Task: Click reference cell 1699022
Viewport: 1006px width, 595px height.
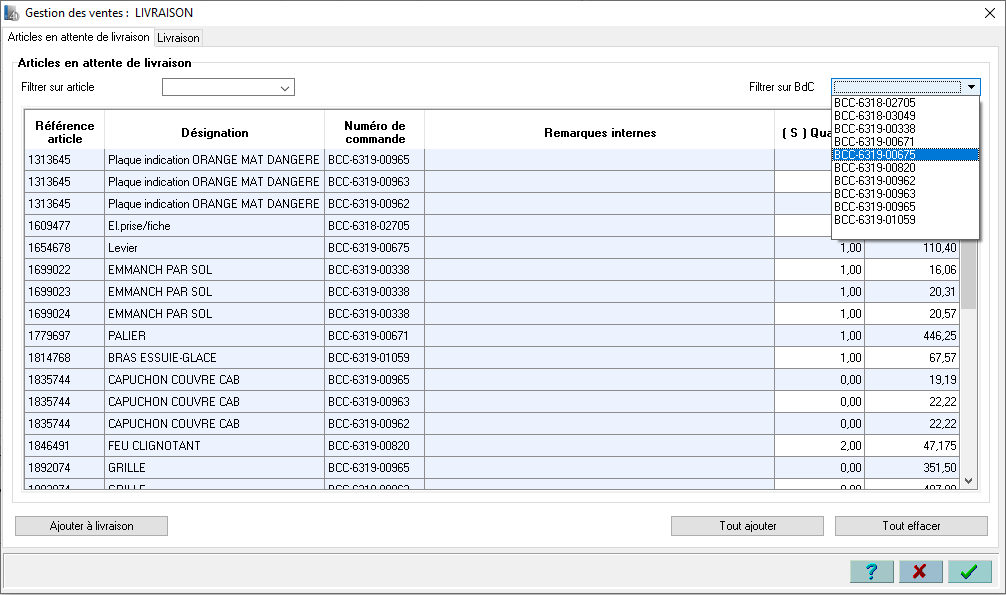Action: (65, 270)
